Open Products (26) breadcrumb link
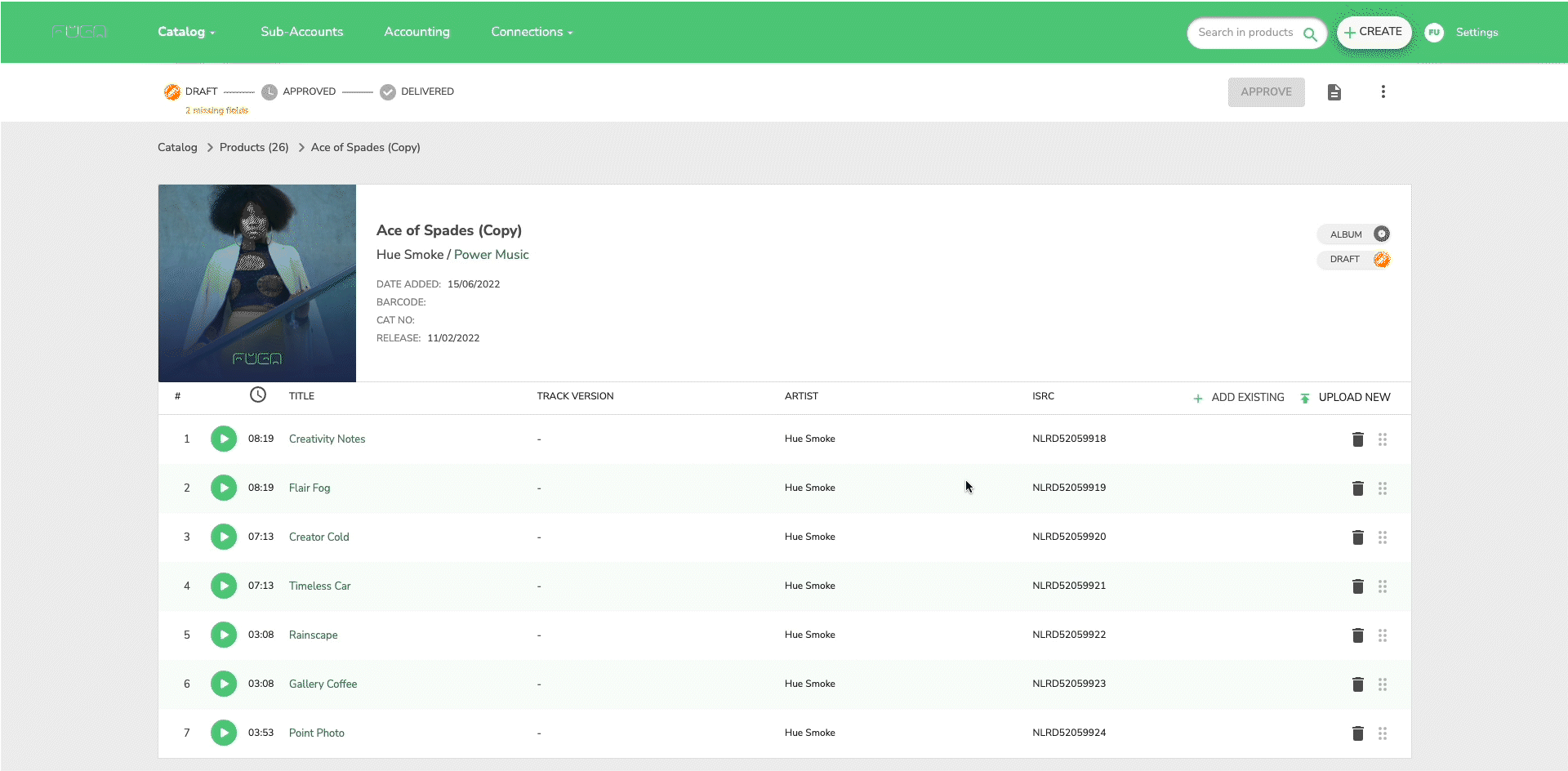Screen dimensions: 1568x771 tap(254, 147)
